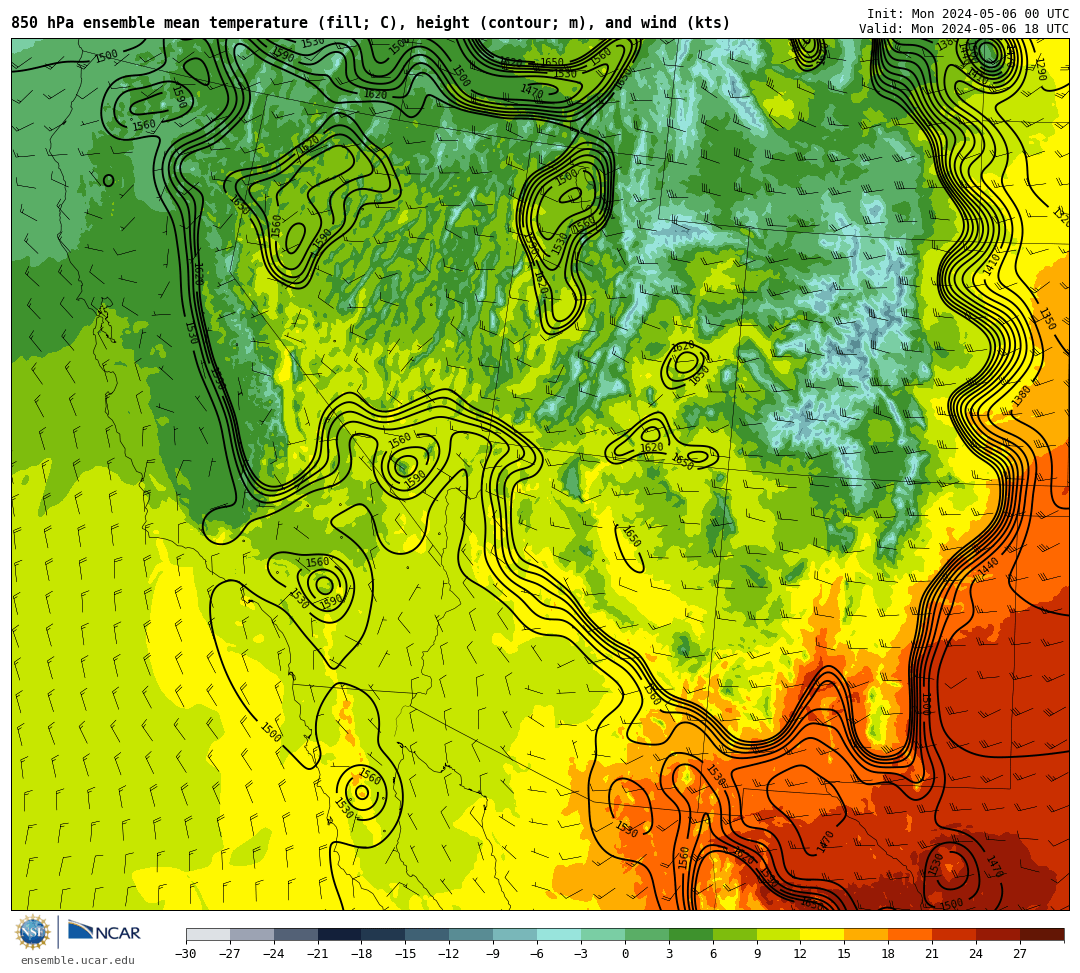Click the '1440' height contour label
The width and height of the screenshot is (1080, 973).
988,567
